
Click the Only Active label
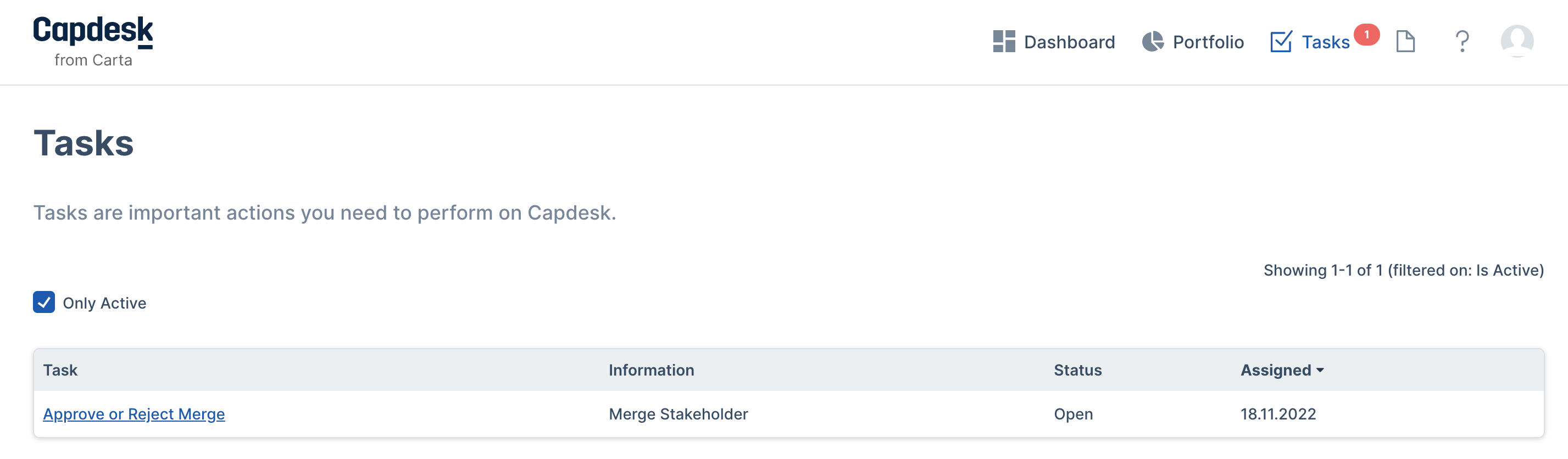coord(105,304)
